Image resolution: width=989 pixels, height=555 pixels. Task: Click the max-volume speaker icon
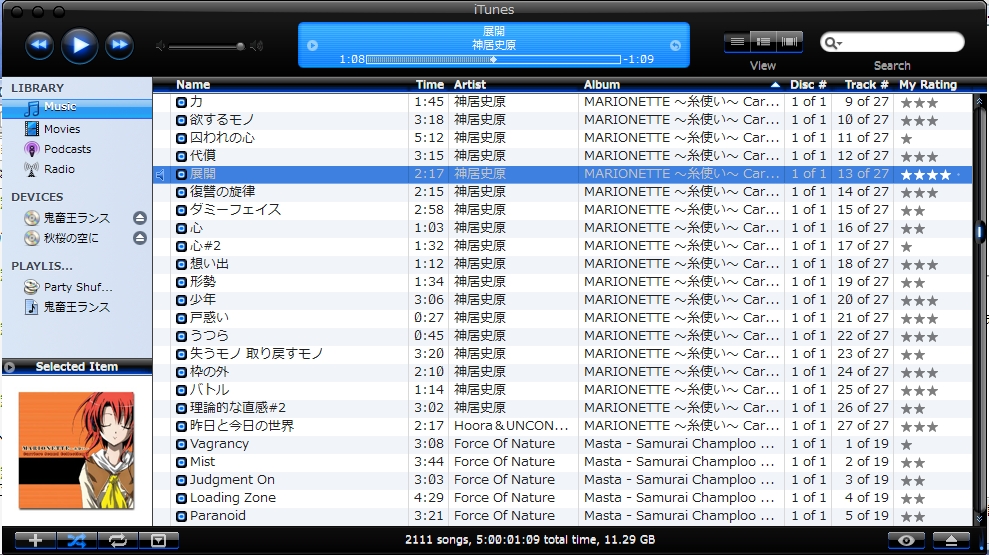256,46
